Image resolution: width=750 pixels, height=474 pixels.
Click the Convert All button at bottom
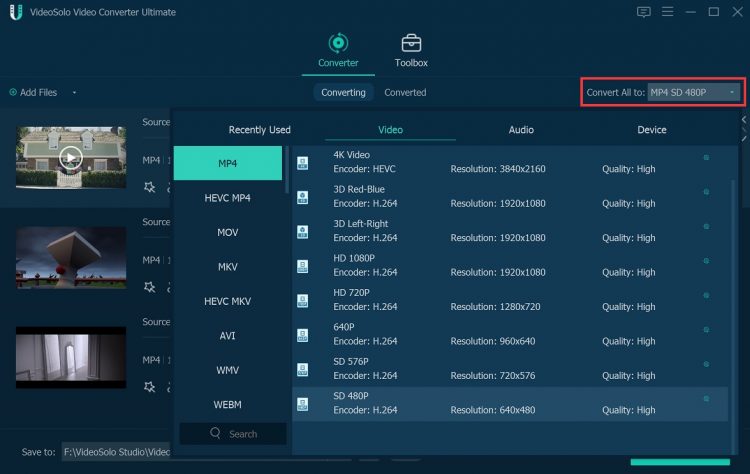(680, 462)
